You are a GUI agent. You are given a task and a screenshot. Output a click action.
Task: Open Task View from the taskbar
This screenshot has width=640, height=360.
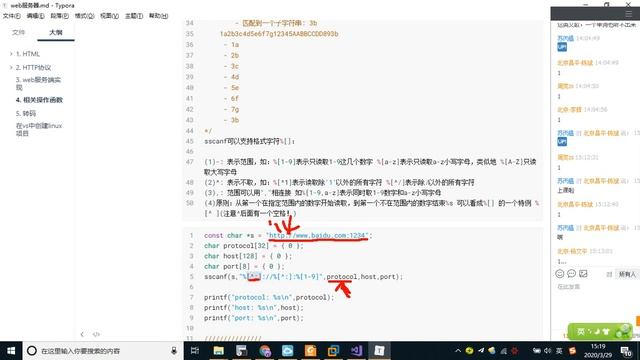pos(195,351)
